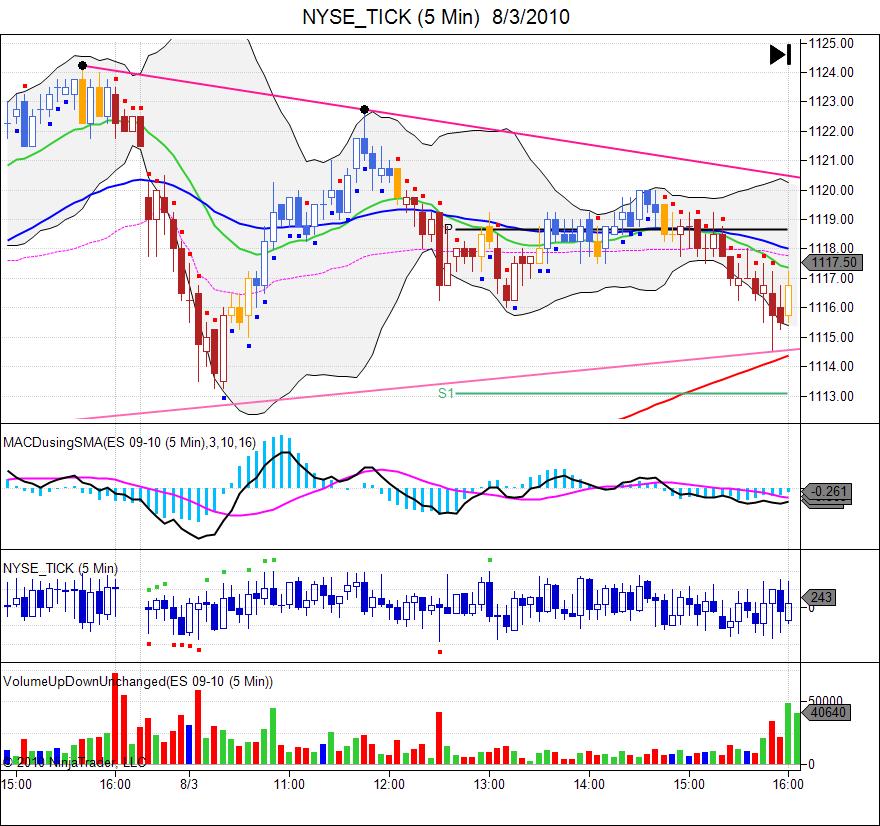Click the 1116.00 price axis label
Screen dimensions: 880x826
[x=831, y=308]
